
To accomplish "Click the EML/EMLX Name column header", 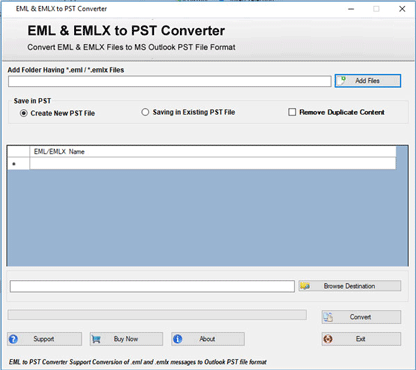I will click(x=213, y=152).
